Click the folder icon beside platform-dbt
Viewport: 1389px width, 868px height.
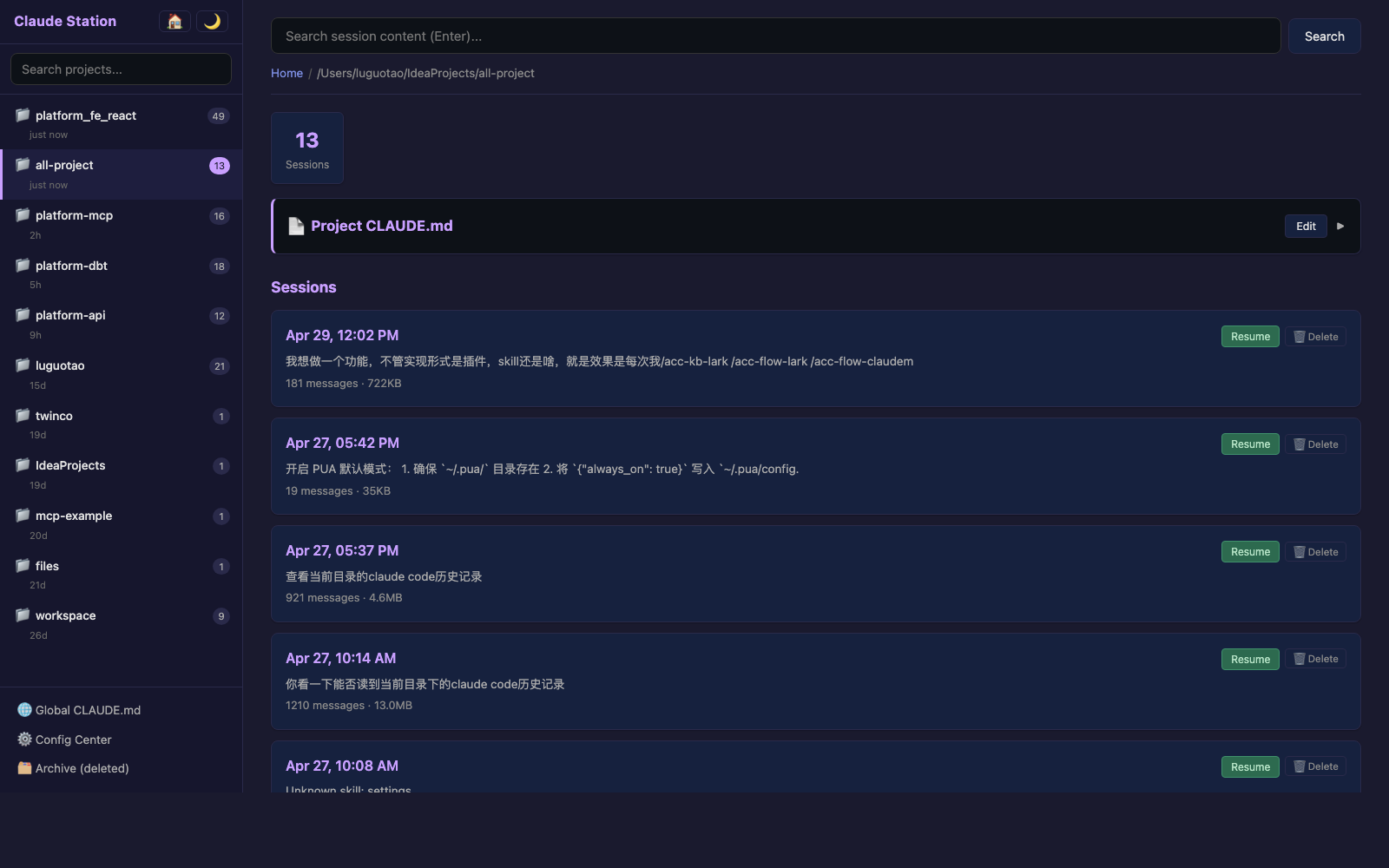pos(23,265)
